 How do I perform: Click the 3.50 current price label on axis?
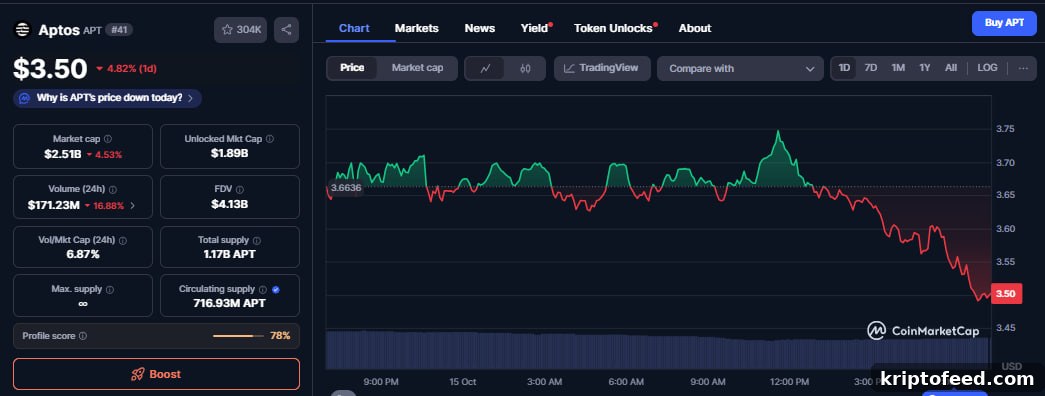click(1006, 293)
